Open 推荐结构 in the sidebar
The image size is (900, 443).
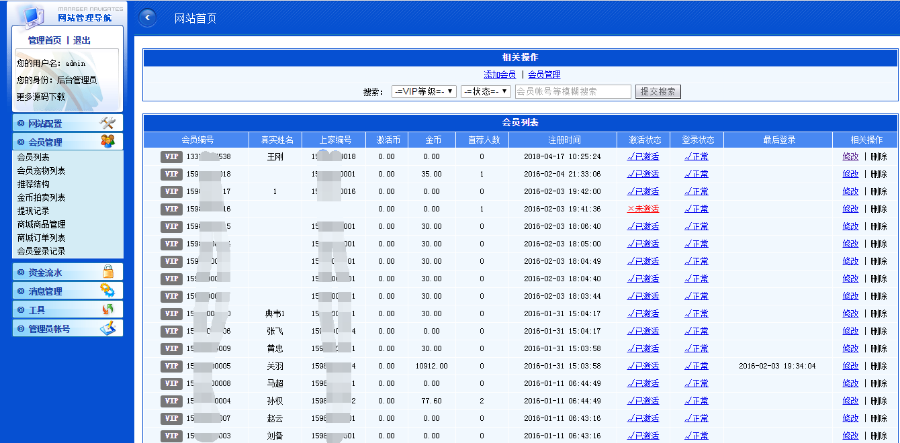[33, 184]
